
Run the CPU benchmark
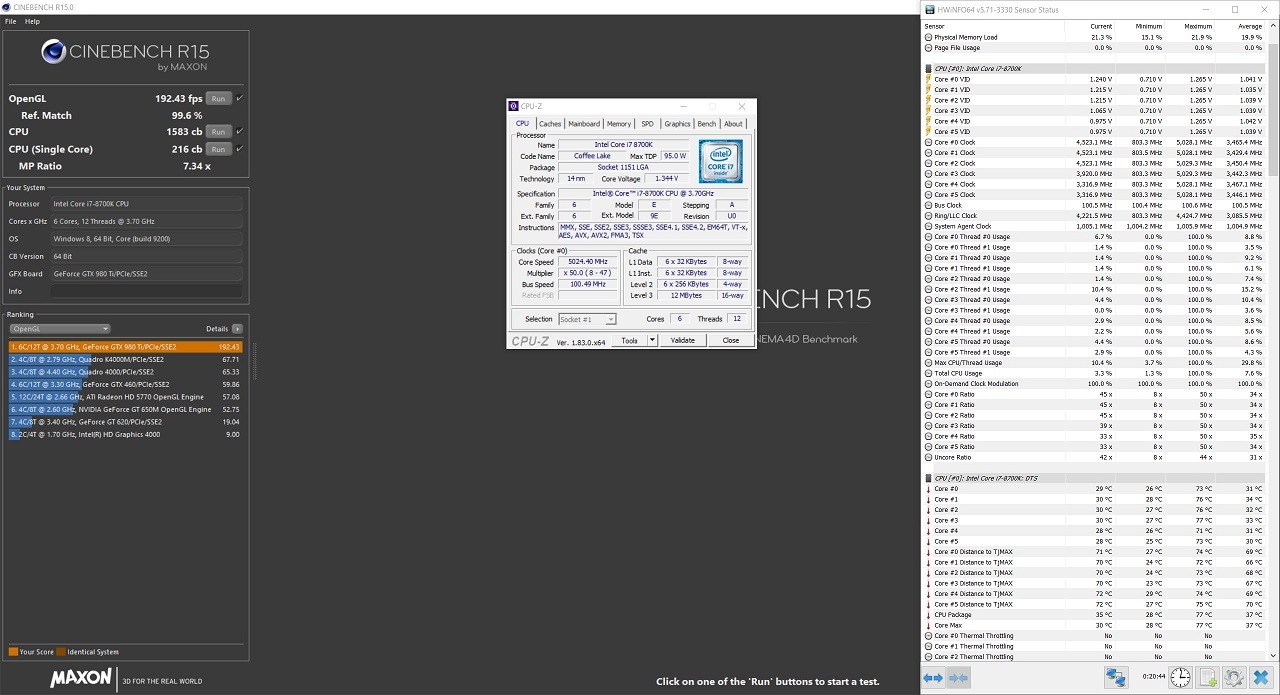[218, 131]
